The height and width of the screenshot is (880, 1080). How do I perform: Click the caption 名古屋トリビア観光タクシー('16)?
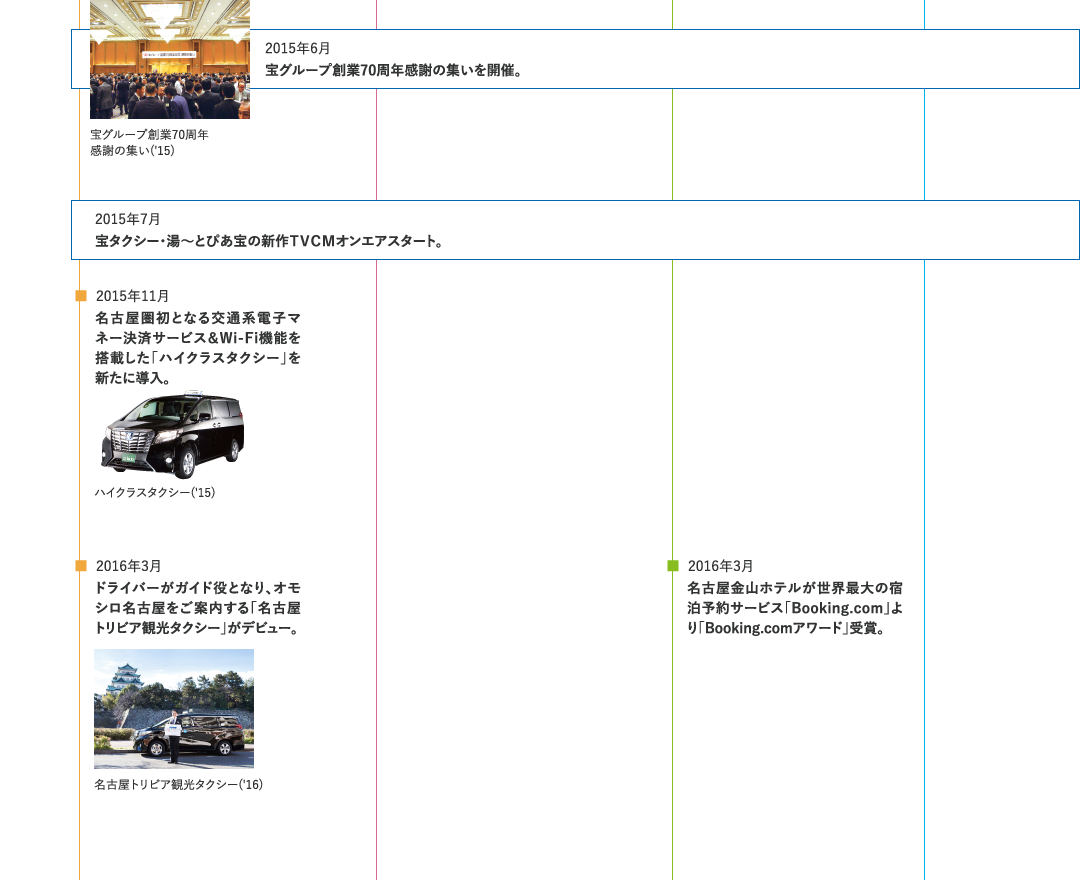pos(178,784)
